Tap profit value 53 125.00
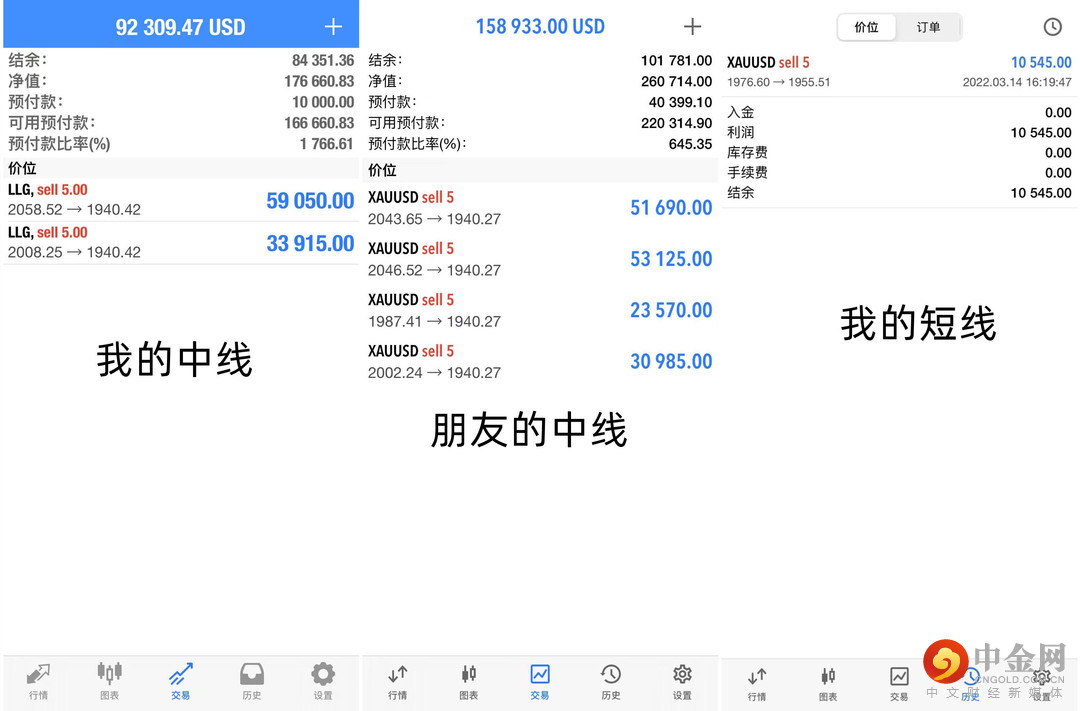The height and width of the screenshot is (711, 1080). (671, 259)
